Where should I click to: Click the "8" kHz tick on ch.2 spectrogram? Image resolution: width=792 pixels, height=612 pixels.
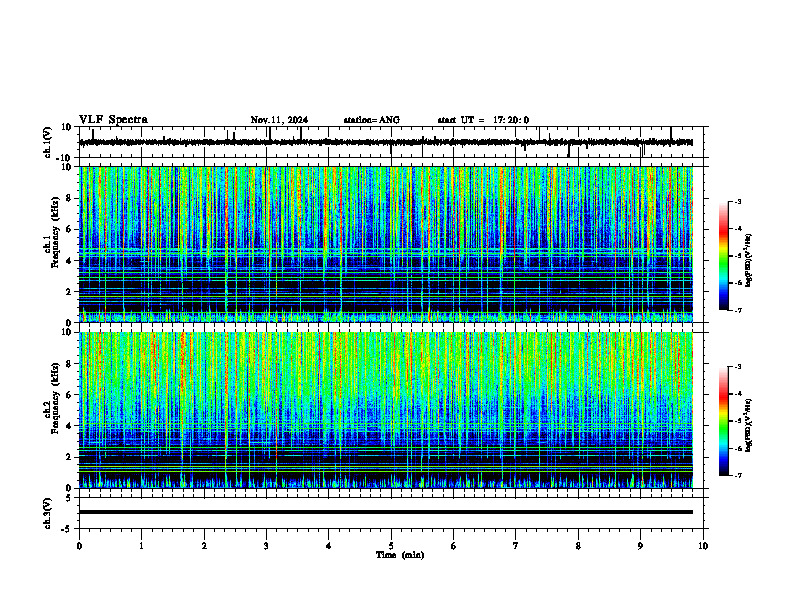tap(69, 364)
